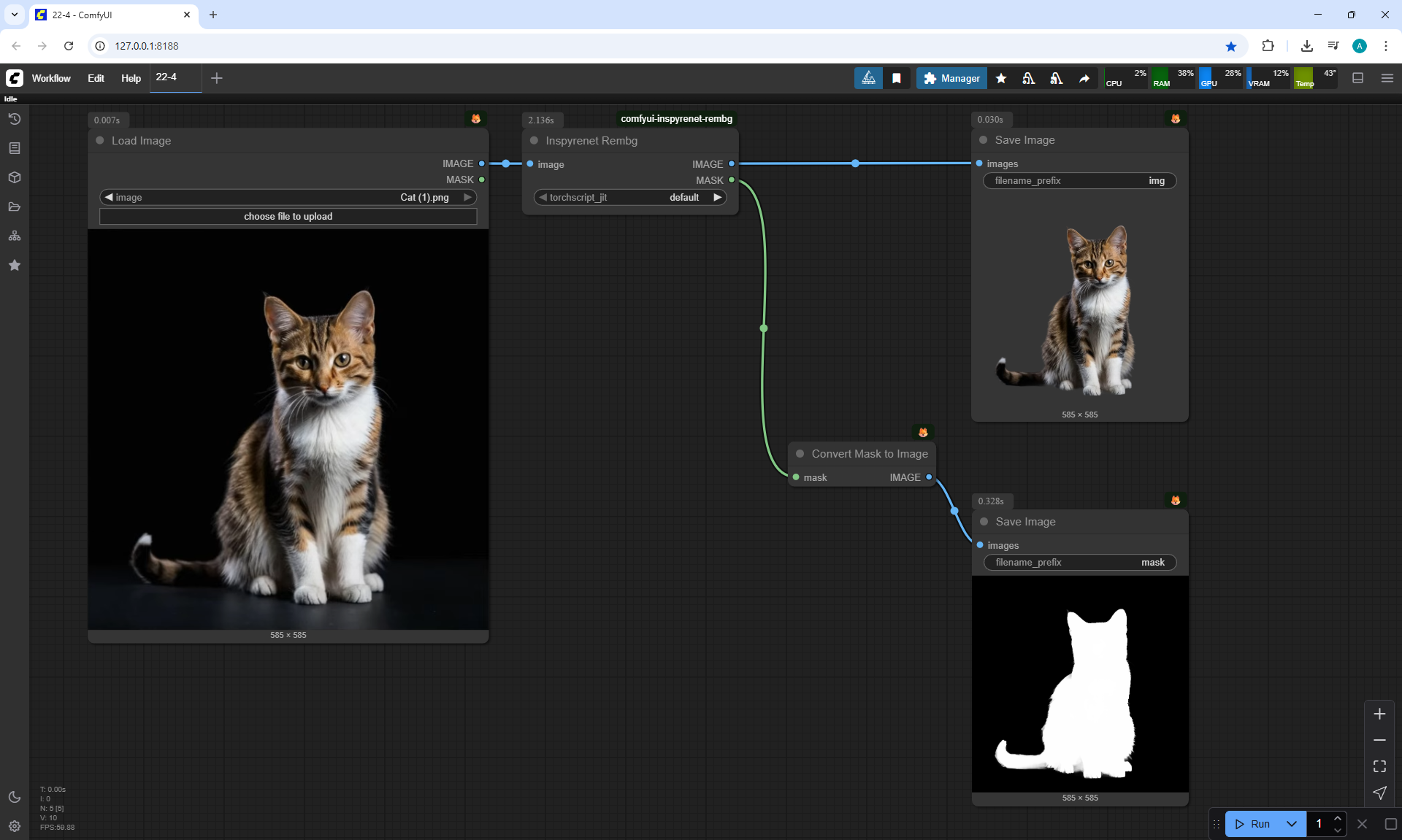This screenshot has height=840, width=1402.
Task: Expand the Run button dropdown arrow
Action: click(1291, 824)
